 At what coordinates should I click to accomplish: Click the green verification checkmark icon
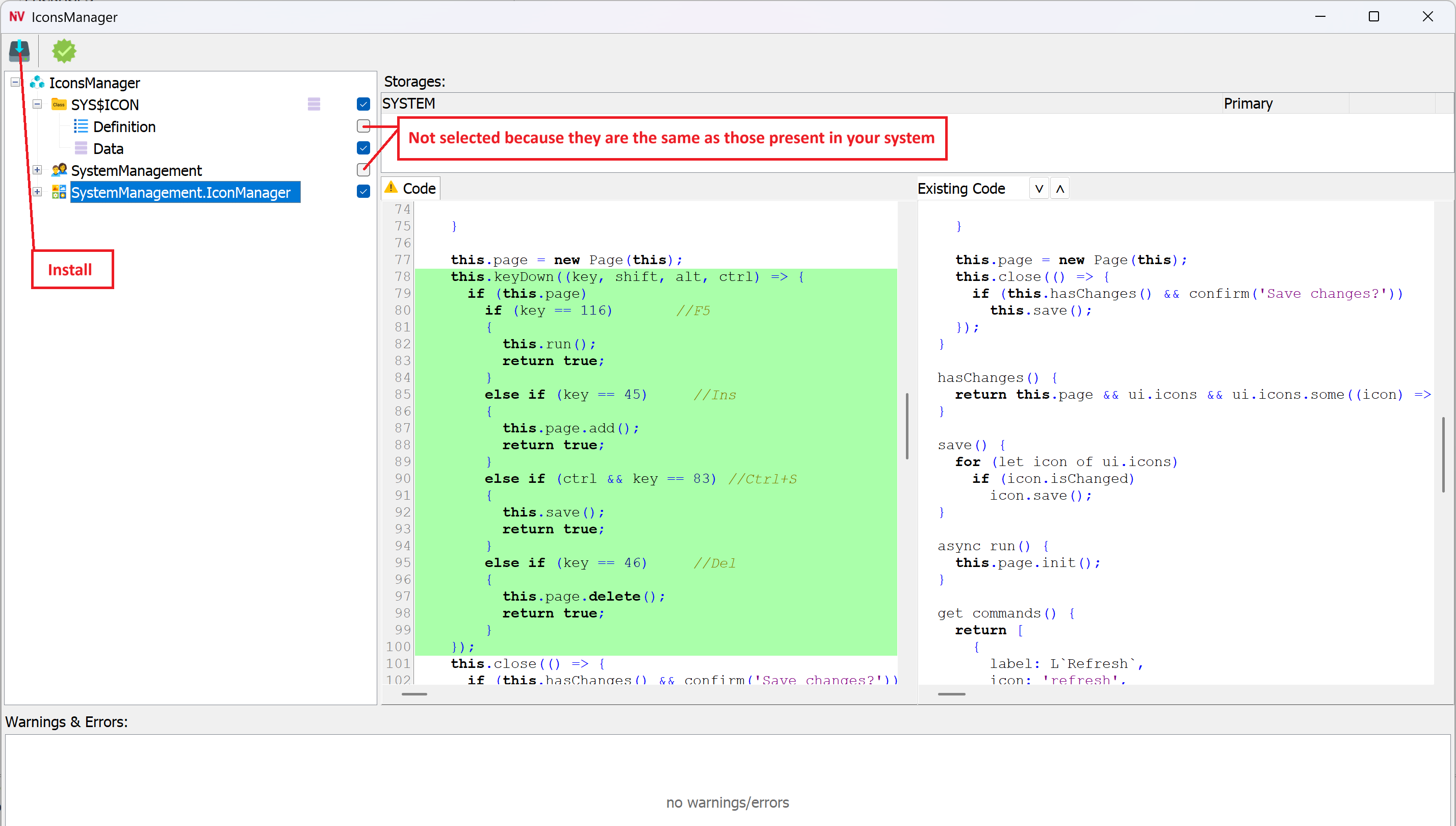[64, 51]
